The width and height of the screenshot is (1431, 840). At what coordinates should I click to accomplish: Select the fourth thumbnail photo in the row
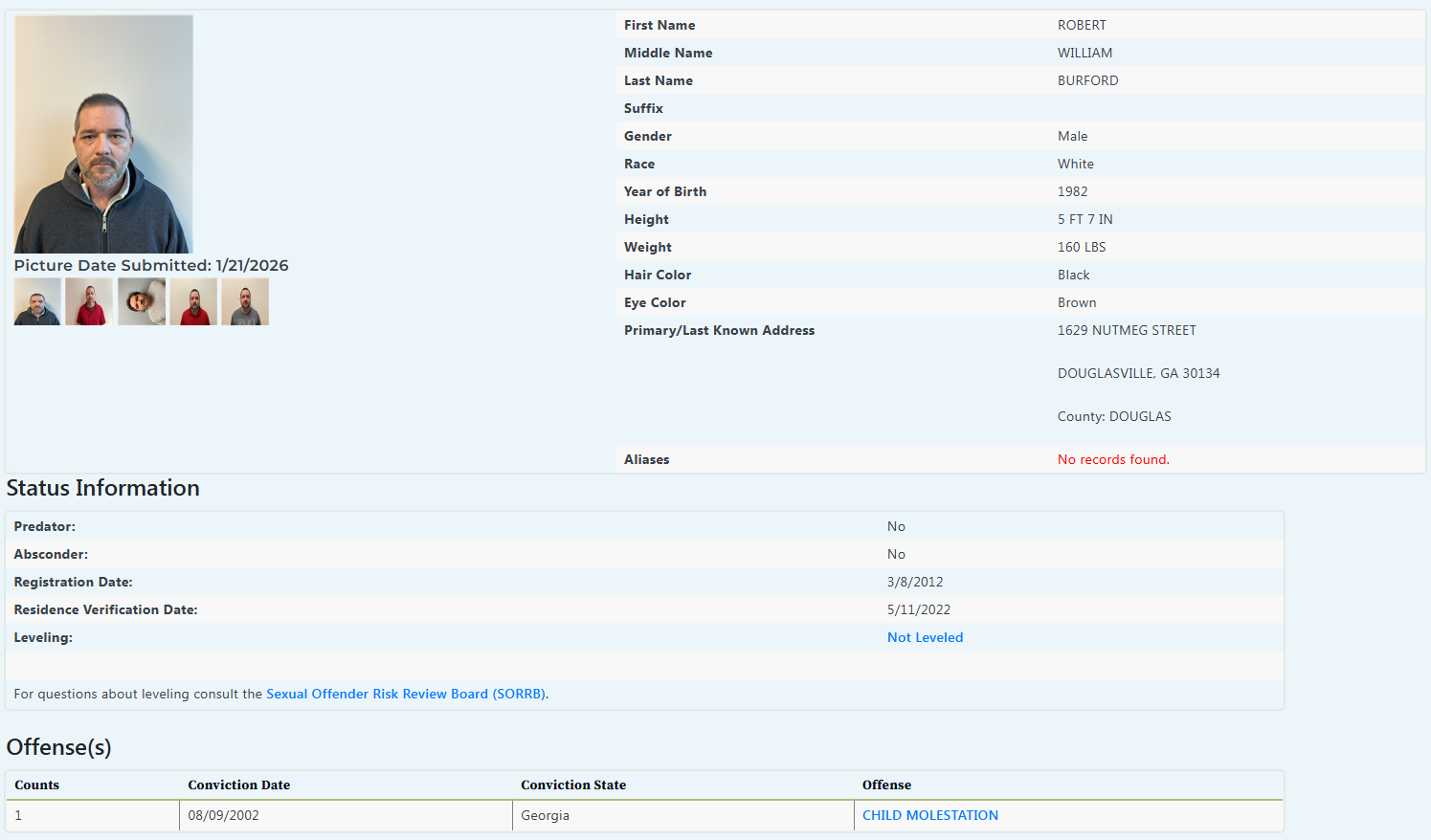pos(193,301)
